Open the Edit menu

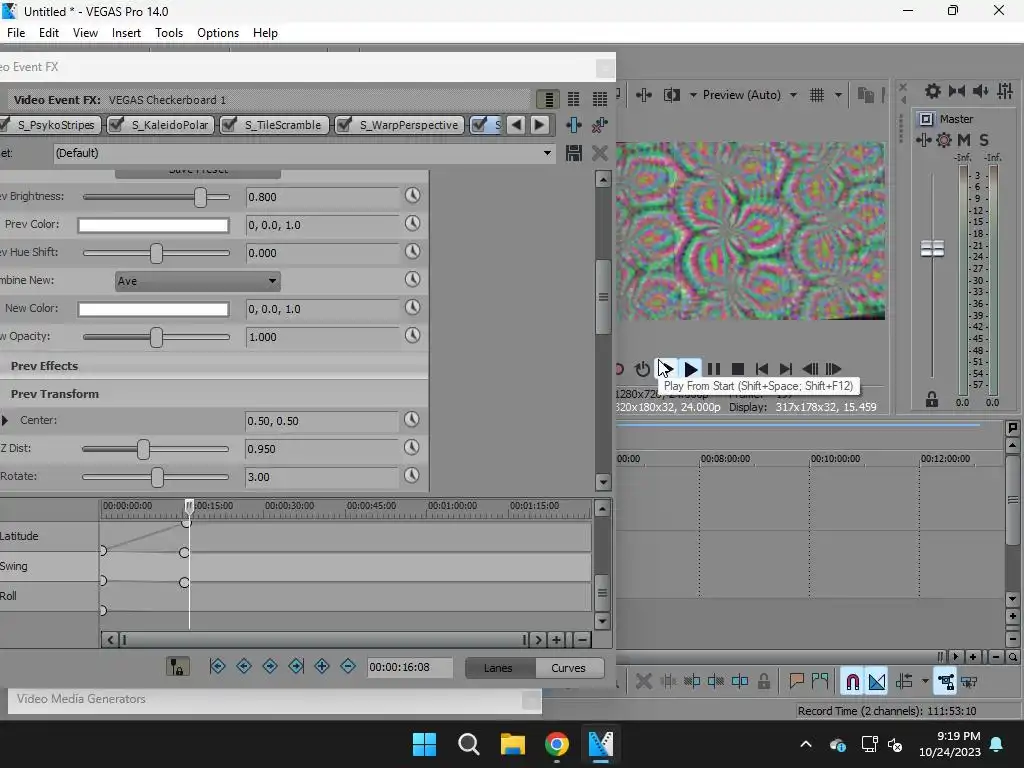point(48,33)
